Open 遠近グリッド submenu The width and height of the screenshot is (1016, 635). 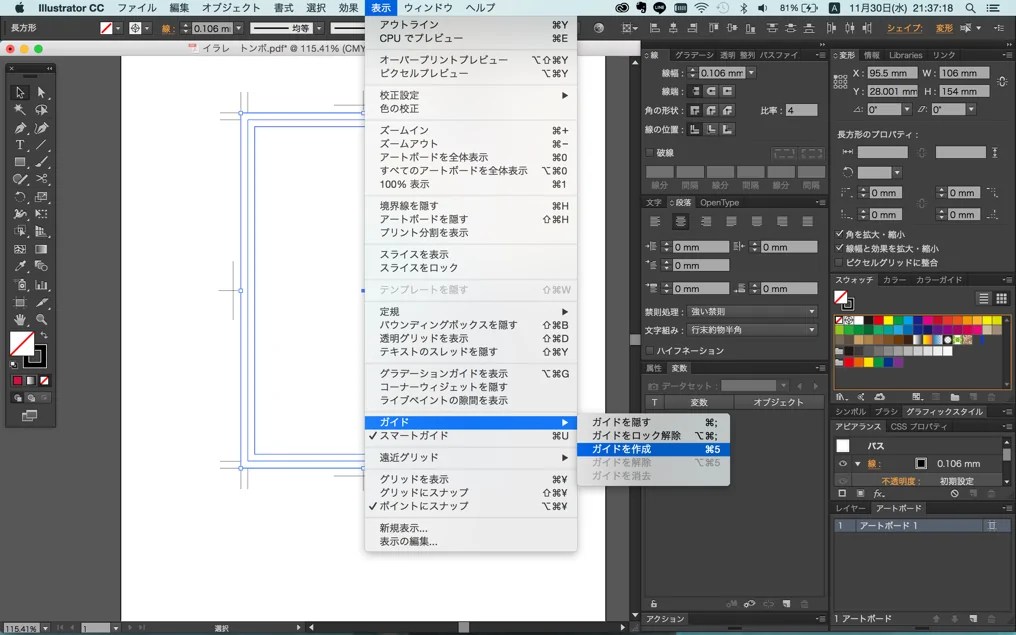pos(470,457)
